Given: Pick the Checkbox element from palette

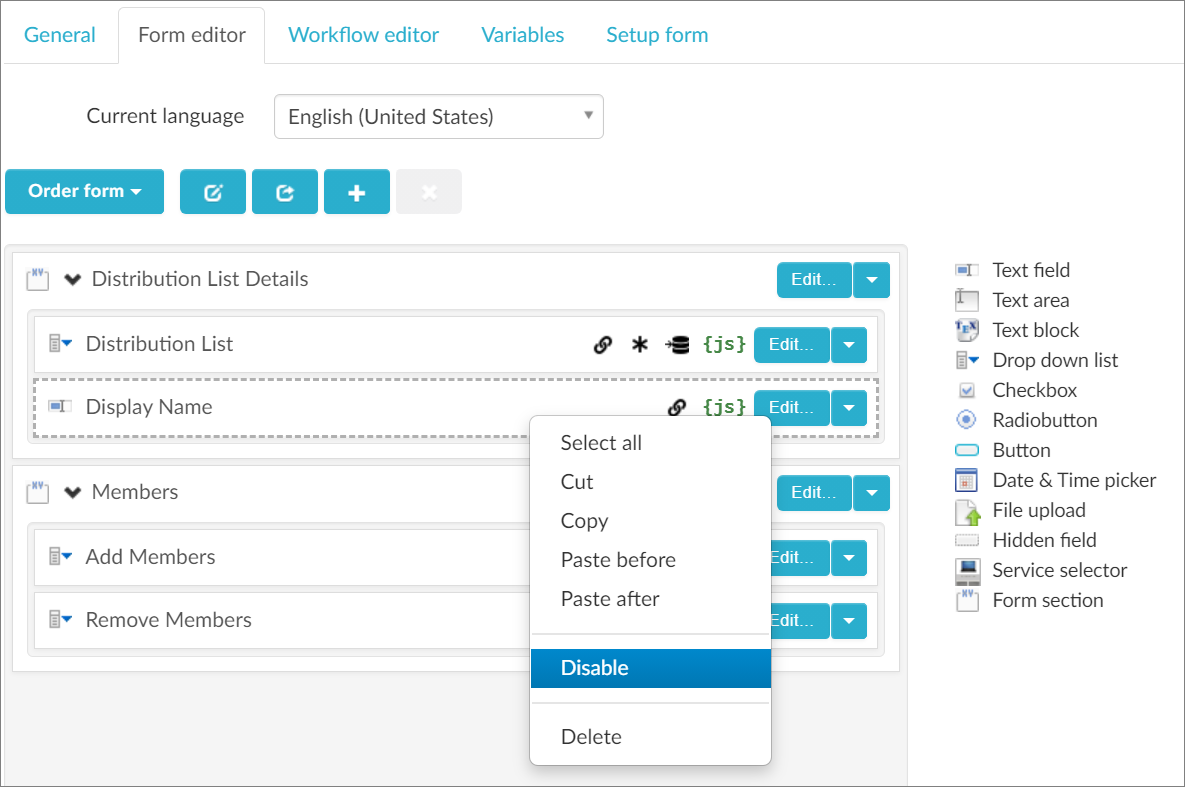Looking at the screenshot, I should 1034,390.
